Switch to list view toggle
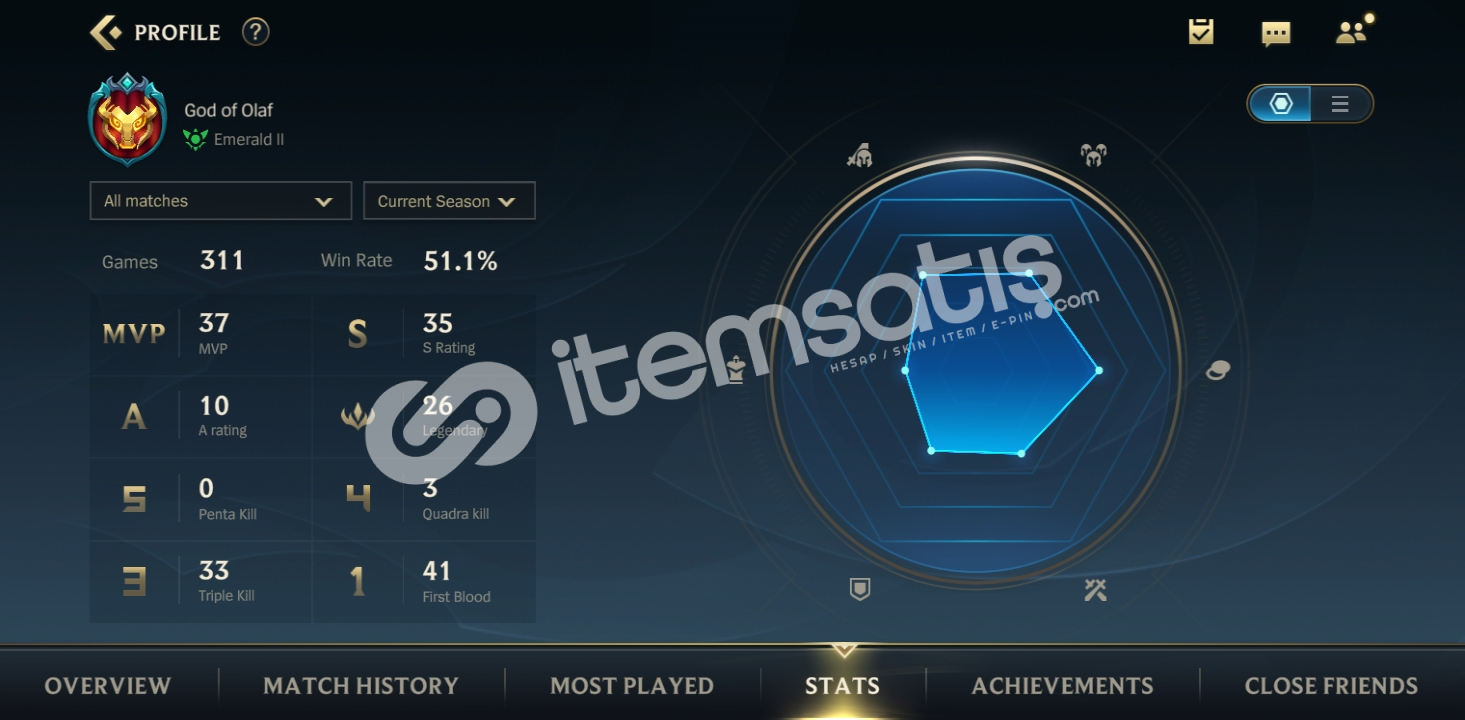 [x=1340, y=104]
